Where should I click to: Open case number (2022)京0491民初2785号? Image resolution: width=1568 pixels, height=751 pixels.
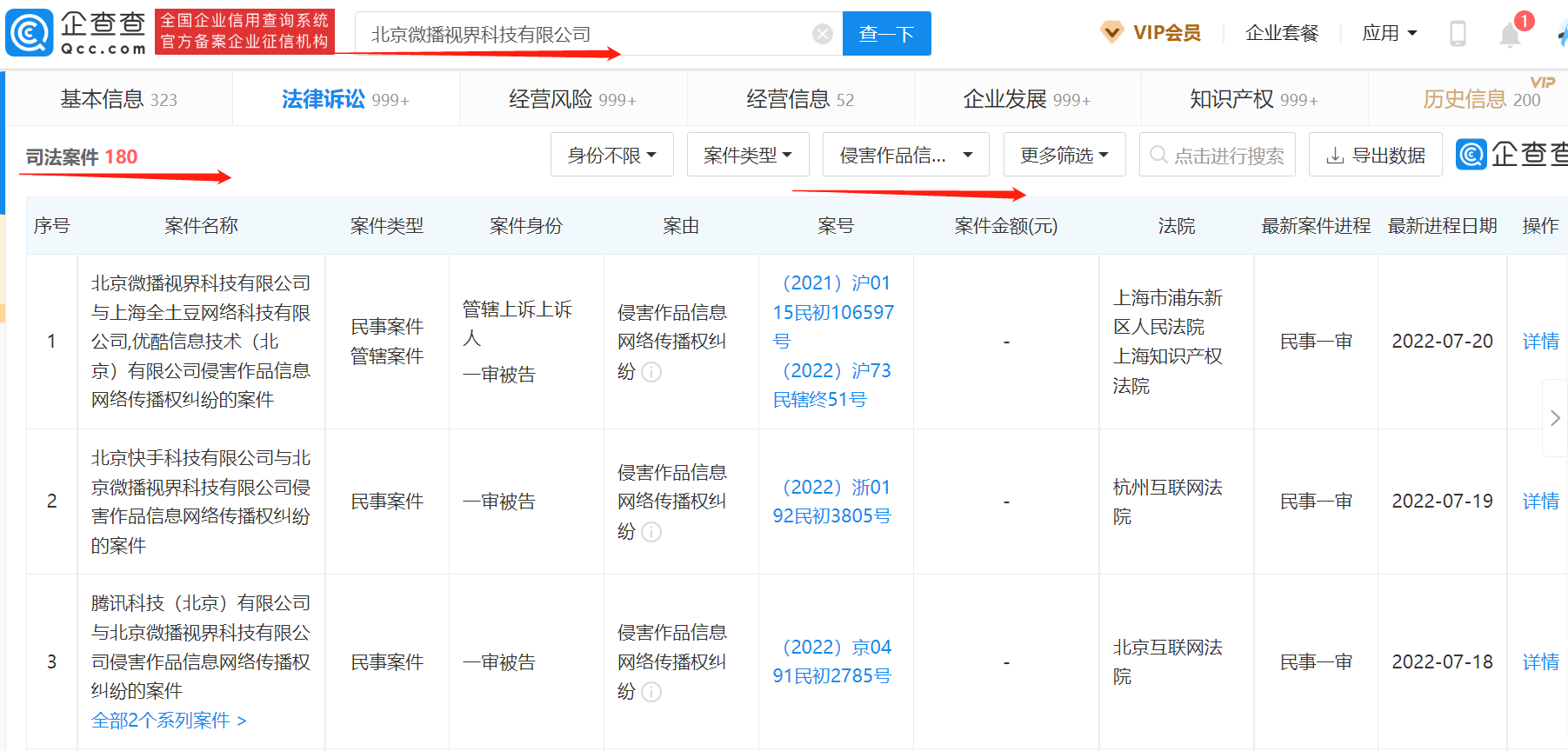tap(832, 661)
